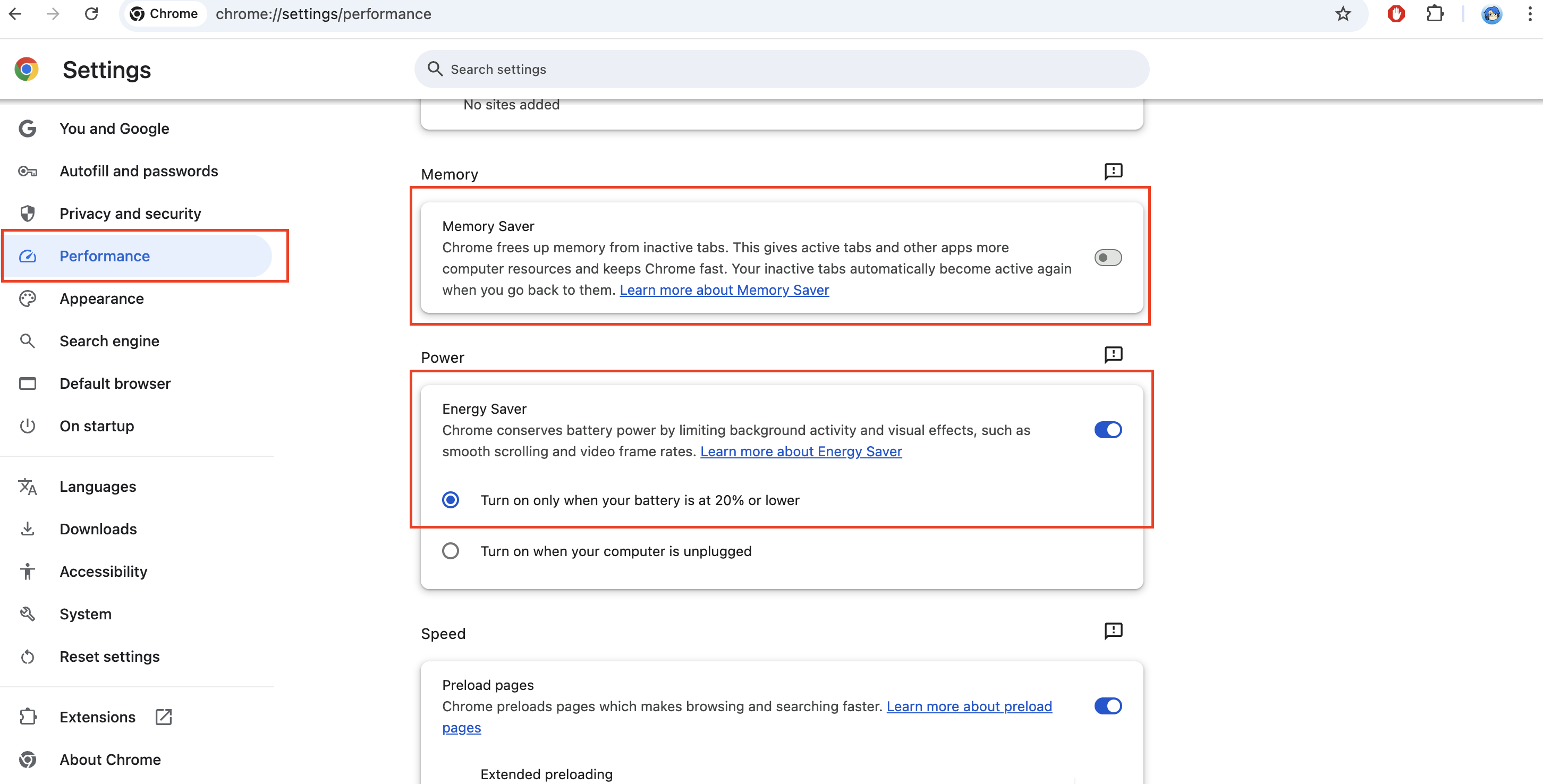Open Appearance settings section
The width and height of the screenshot is (1543, 784).
point(101,299)
